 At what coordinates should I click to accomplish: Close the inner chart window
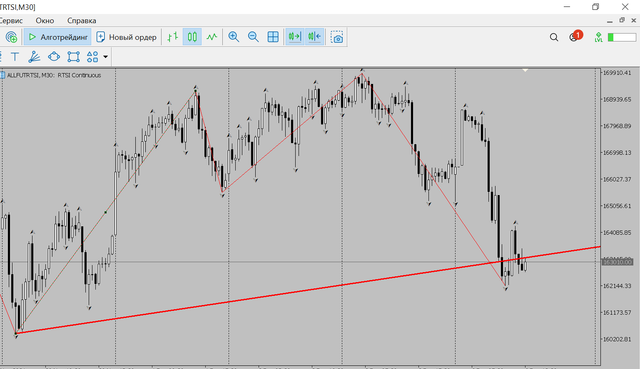pyautogui.click(x=634, y=20)
